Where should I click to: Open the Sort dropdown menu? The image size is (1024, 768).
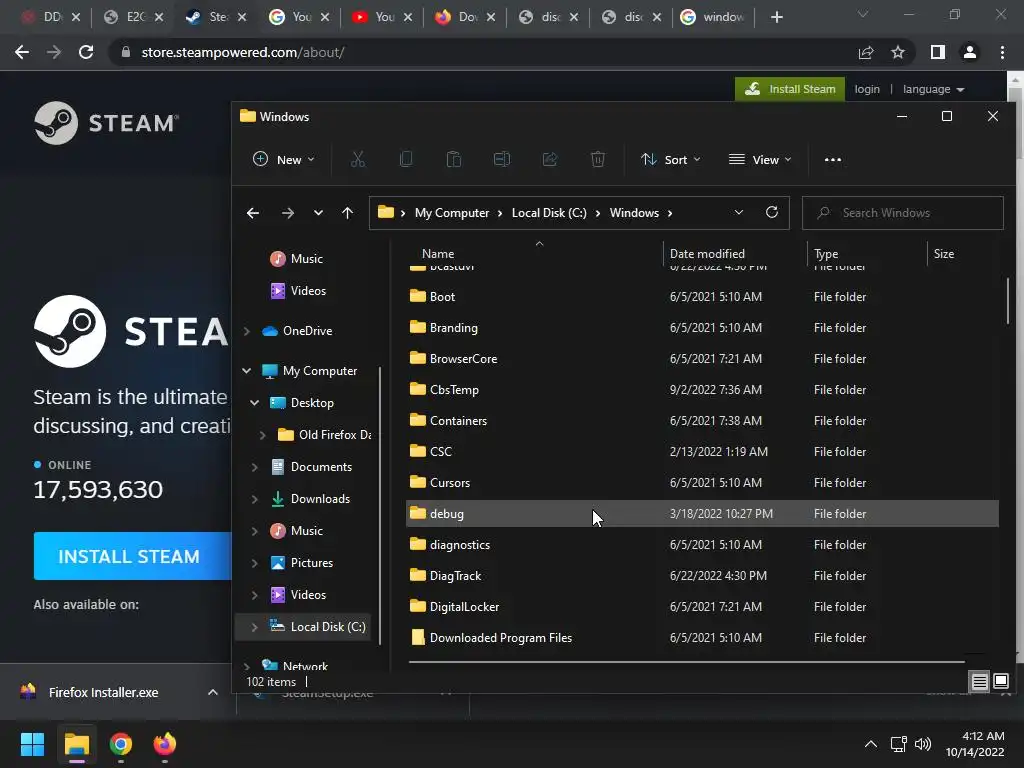pyautogui.click(x=671, y=159)
